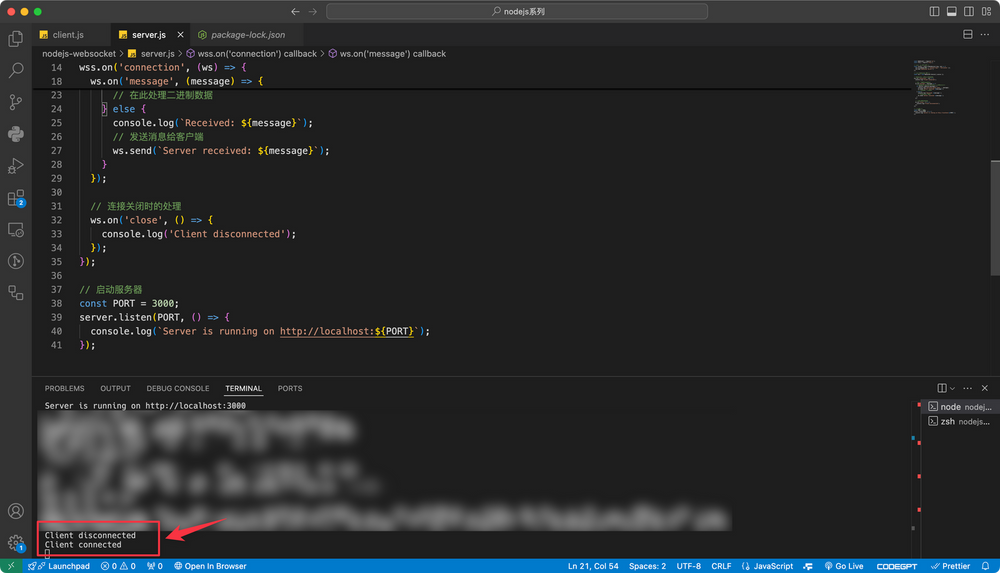1000x573 pixels.
Task: Open the Search view icon
Action: click(16, 71)
